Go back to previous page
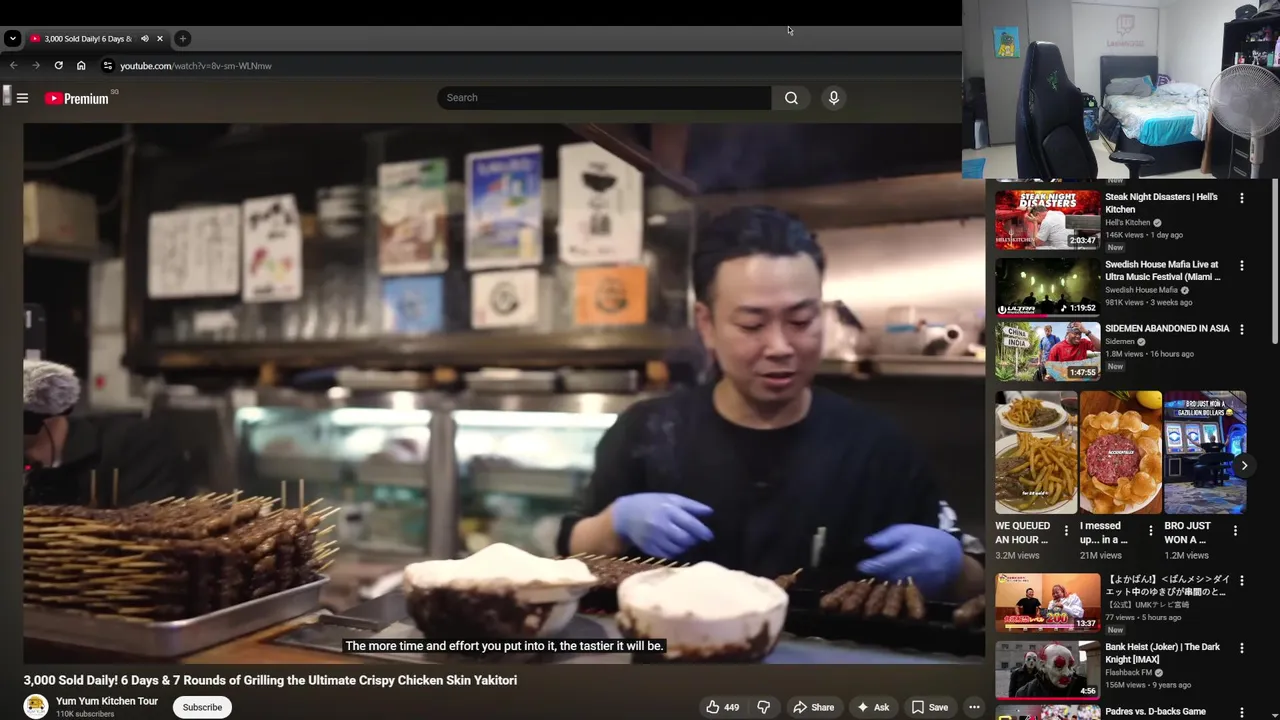The width and height of the screenshot is (1280, 720). [13, 66]
